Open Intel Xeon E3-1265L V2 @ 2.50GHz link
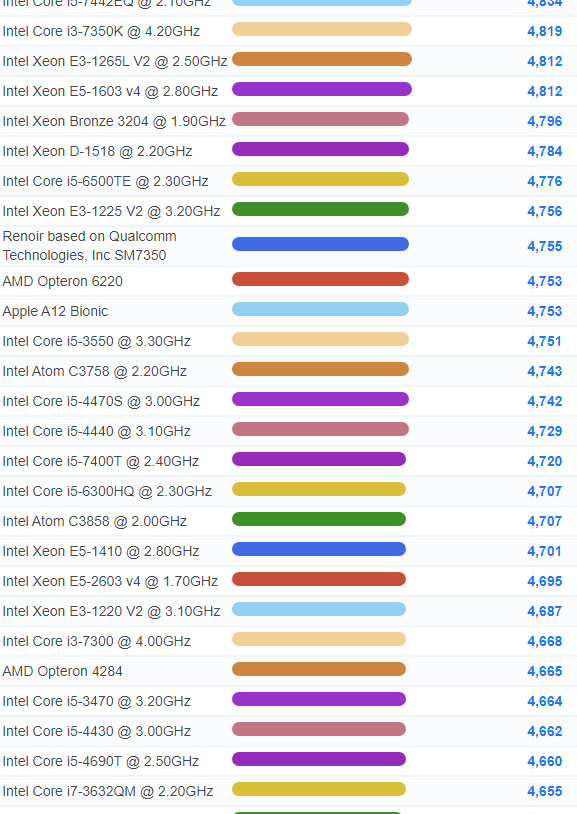This screenshot has width=577, height=814. [x=115, y=61]
